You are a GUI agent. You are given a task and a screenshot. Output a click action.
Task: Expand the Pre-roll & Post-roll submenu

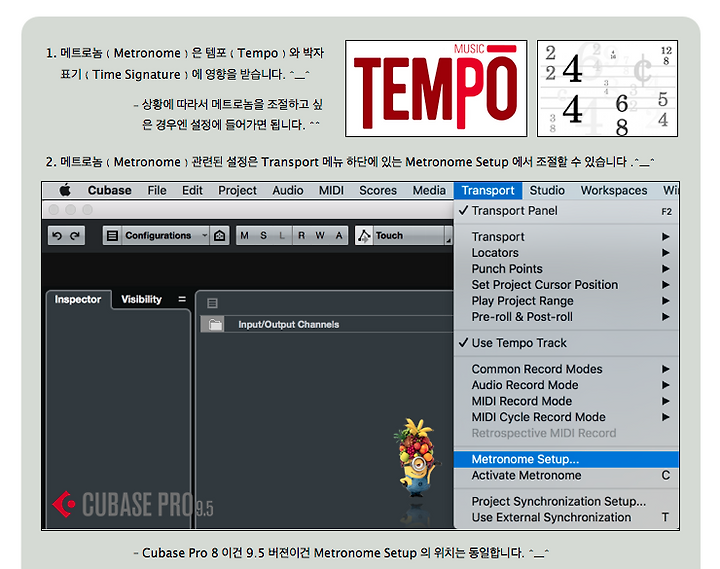(x=566, y=317)
